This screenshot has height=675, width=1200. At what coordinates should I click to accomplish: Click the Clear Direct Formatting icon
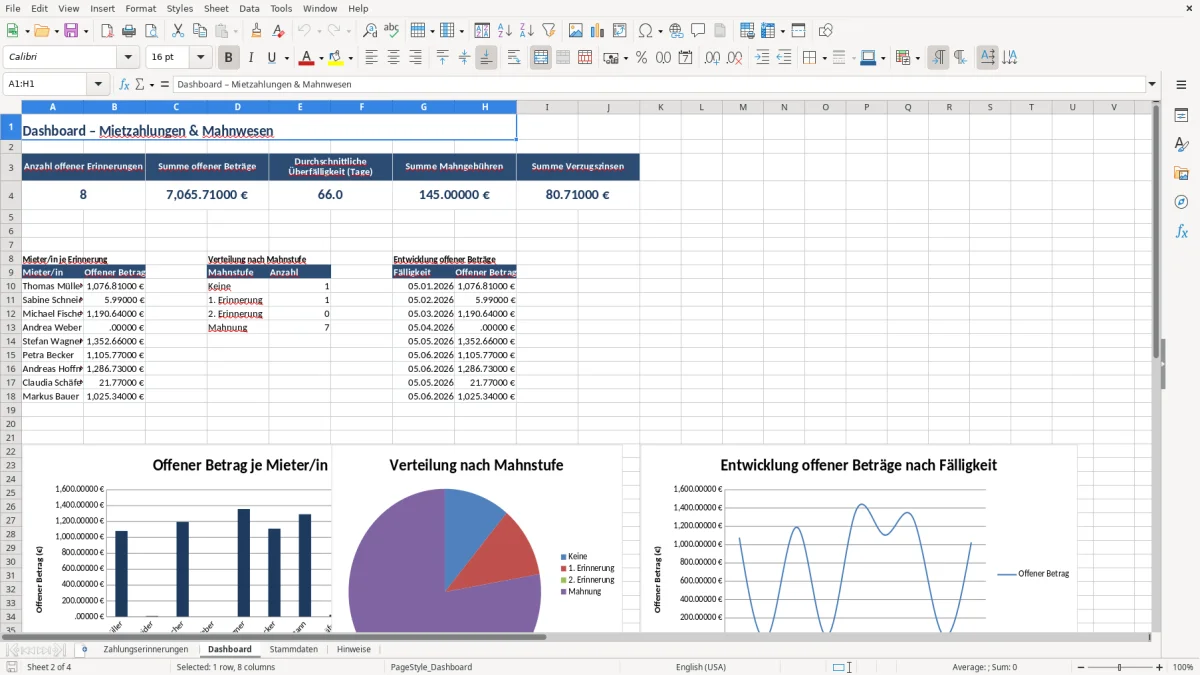click(277, 31)
